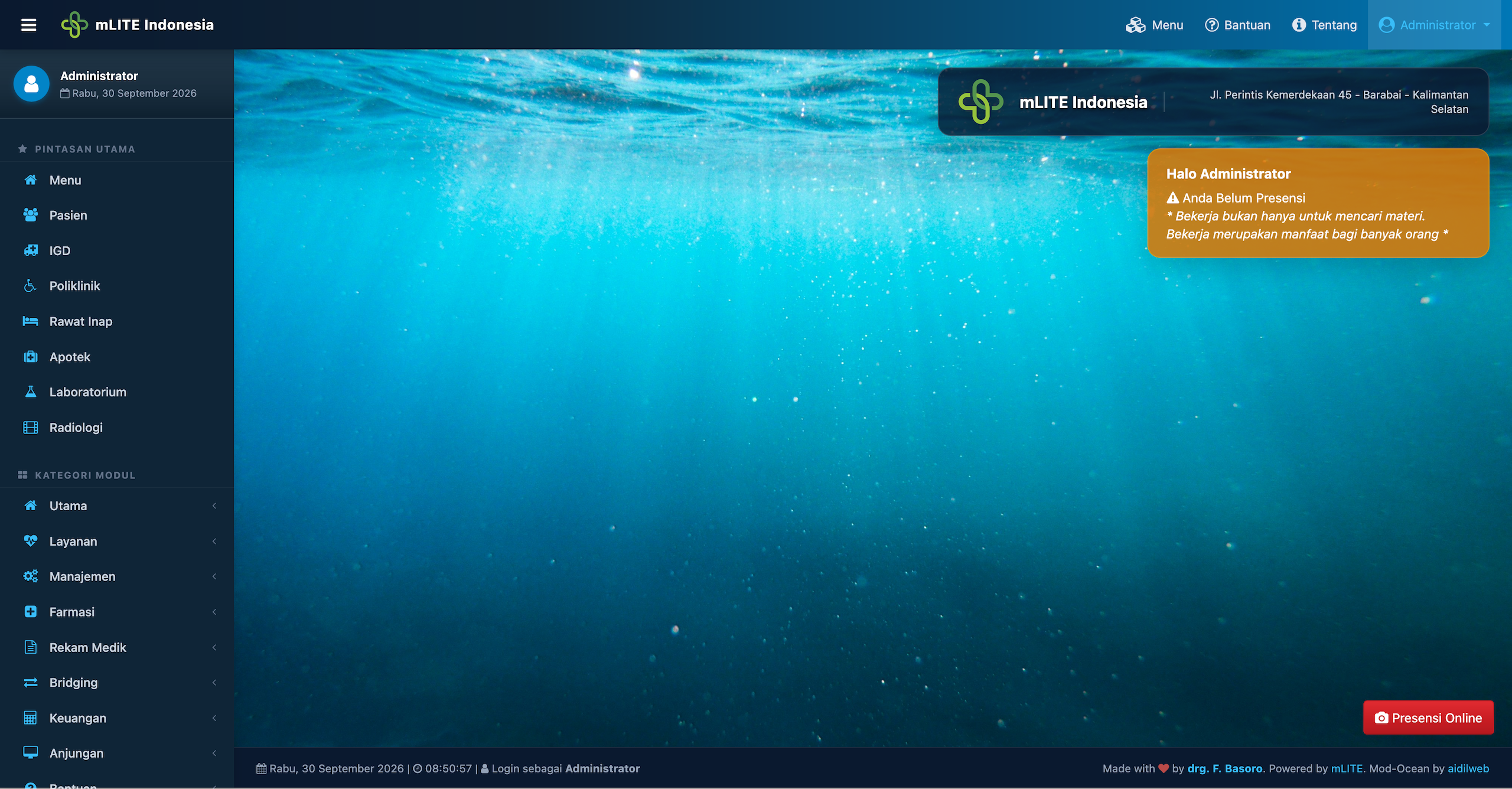
Task: Open Apotek medkit icon shortcut
Action: [31, 357]
